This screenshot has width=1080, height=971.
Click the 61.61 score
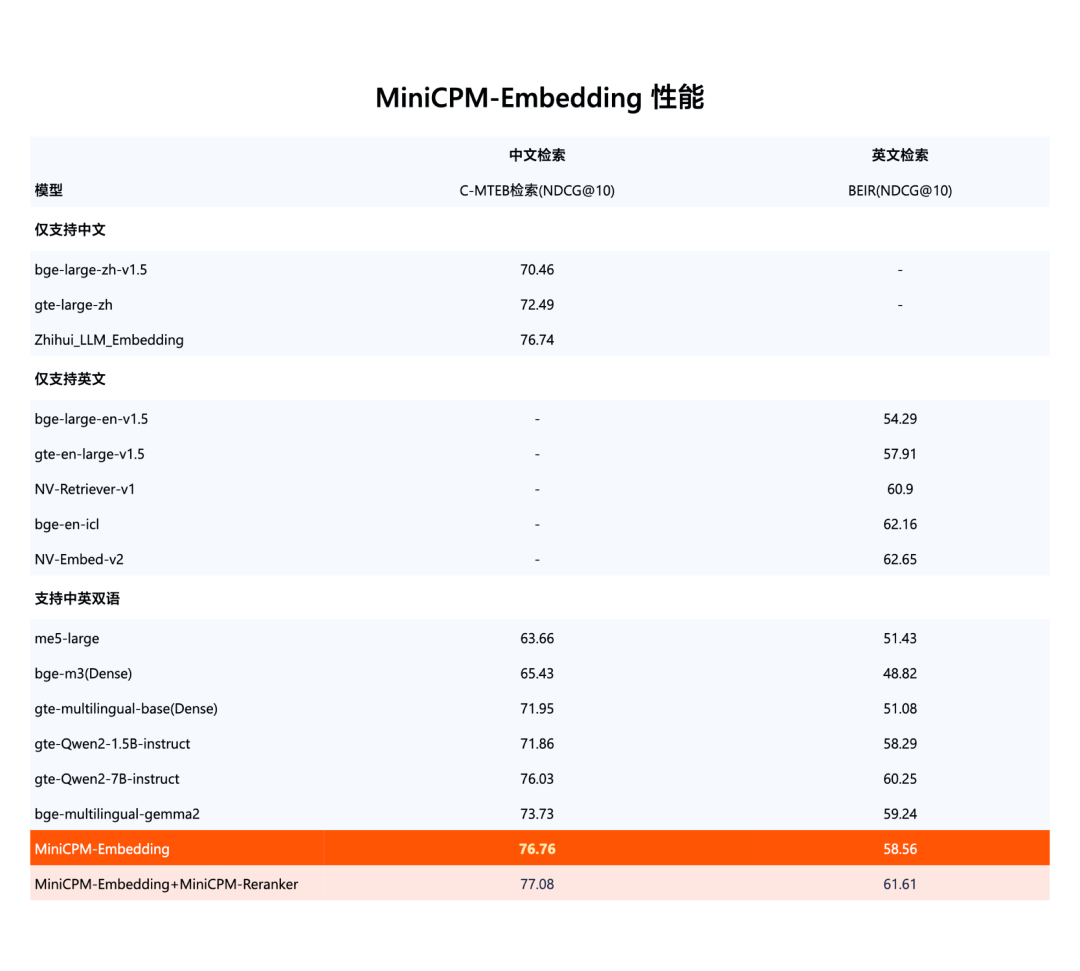900,884
